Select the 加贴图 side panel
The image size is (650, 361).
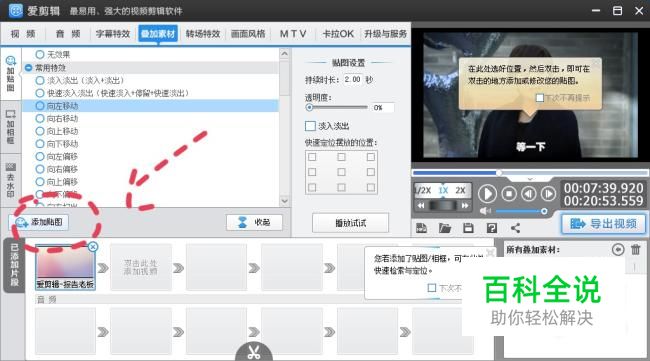[x=11, y=74]
